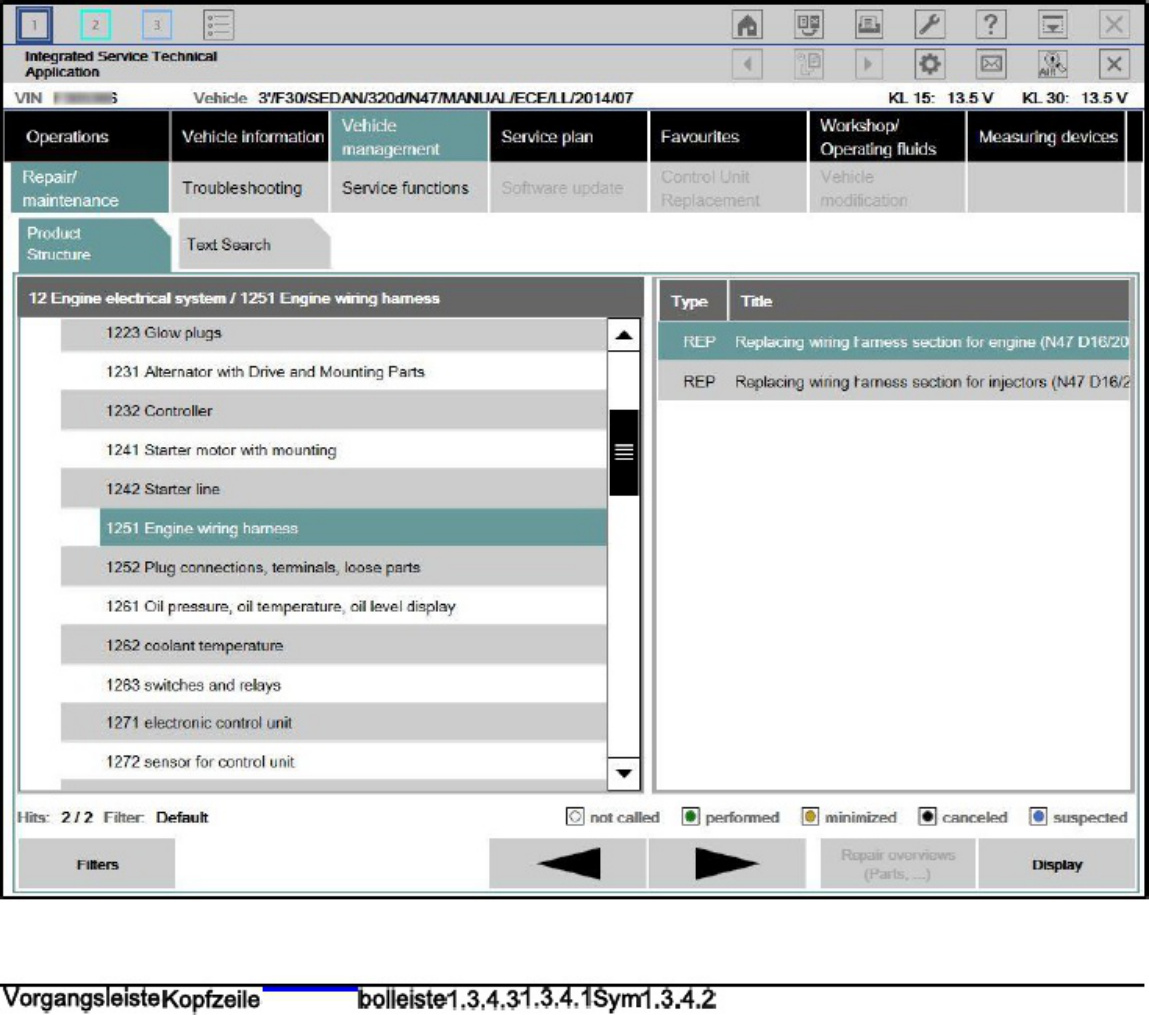Open the vehicle overview icon beside home
This screenshot has height=1015, width=1149.
click(x=808, y=25)
